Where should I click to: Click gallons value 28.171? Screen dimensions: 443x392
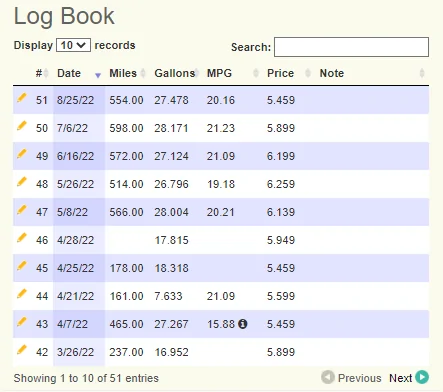pyautogui.click(x=171, y=128)
